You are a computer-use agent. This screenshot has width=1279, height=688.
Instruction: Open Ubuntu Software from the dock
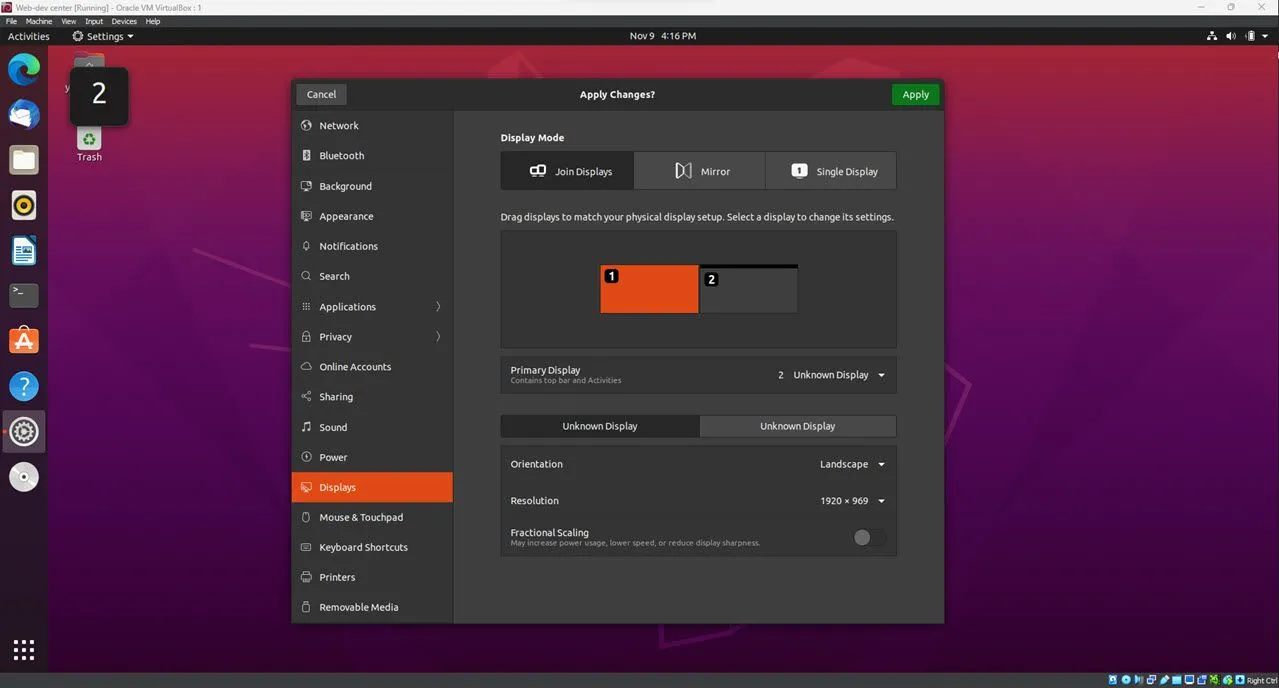click(x=23, y=340)
